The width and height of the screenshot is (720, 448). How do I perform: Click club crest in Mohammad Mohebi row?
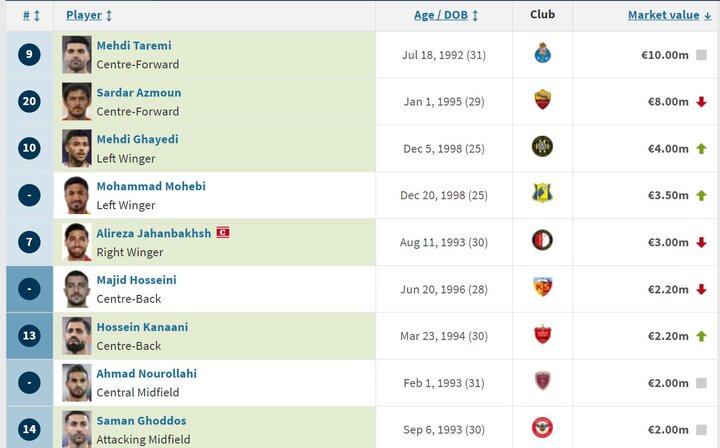(542, 194)
